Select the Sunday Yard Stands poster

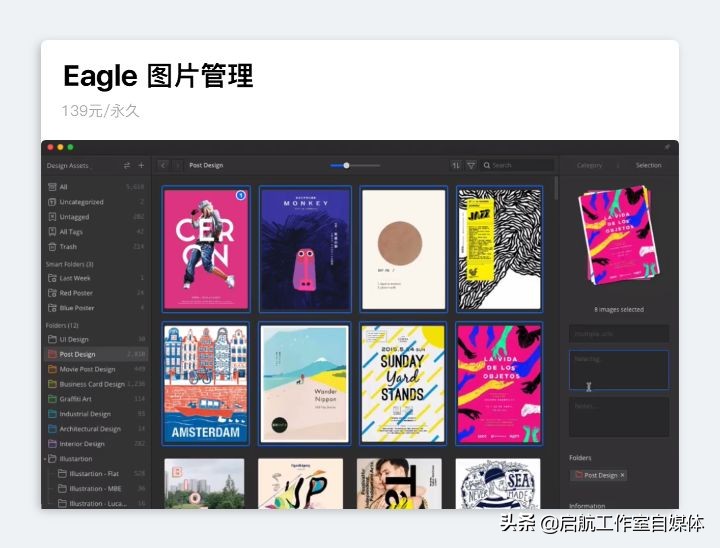click(403, 384)
